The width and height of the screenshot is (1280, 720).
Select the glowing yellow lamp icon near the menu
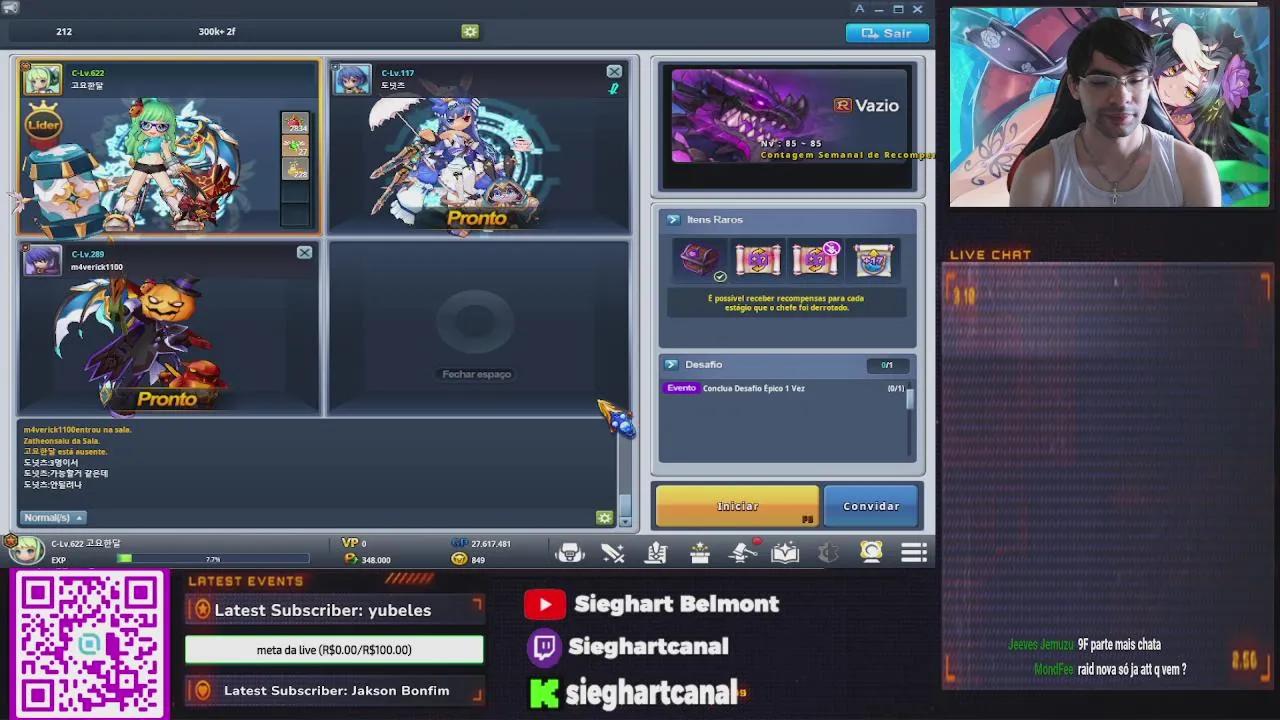click(870, 552)
